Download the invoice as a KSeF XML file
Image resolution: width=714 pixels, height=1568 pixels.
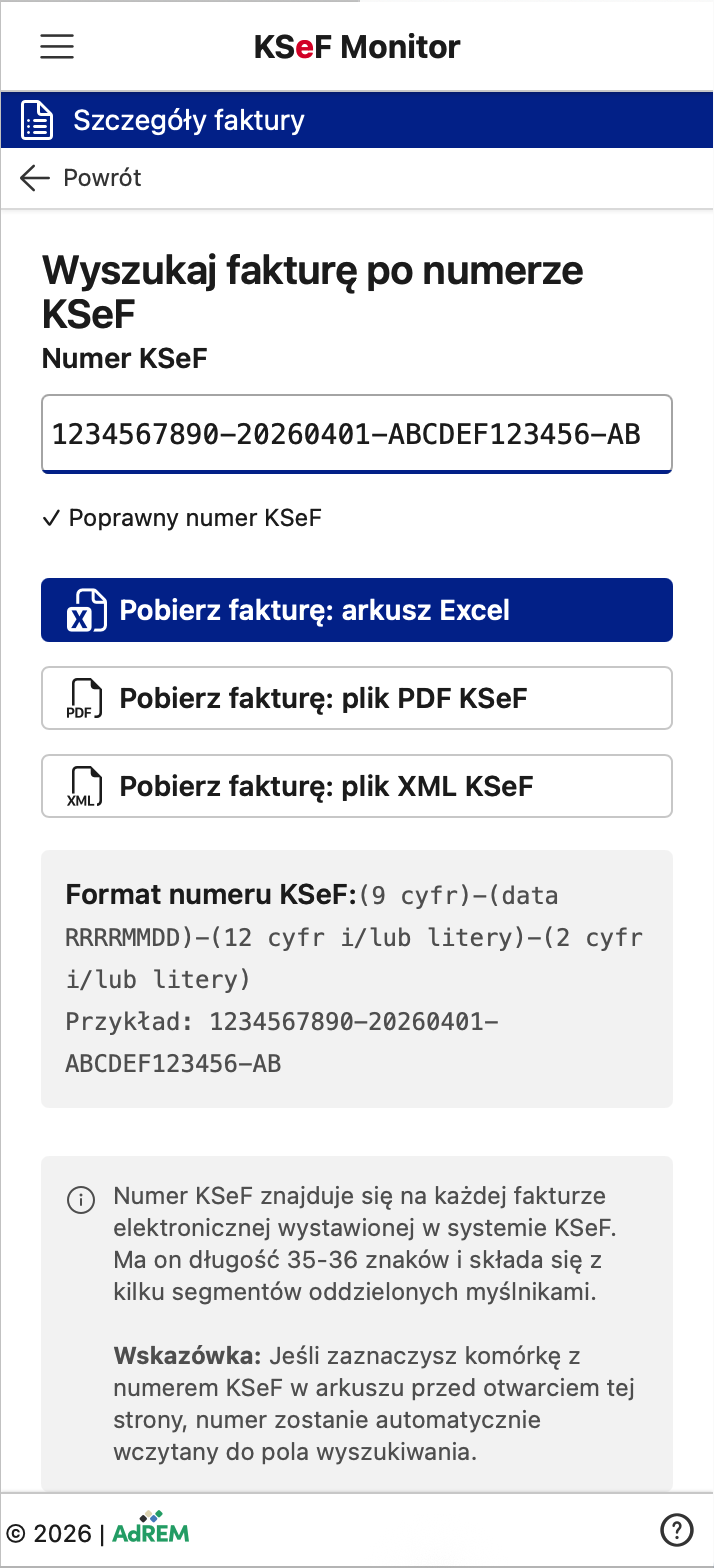[x=356, y=785]
